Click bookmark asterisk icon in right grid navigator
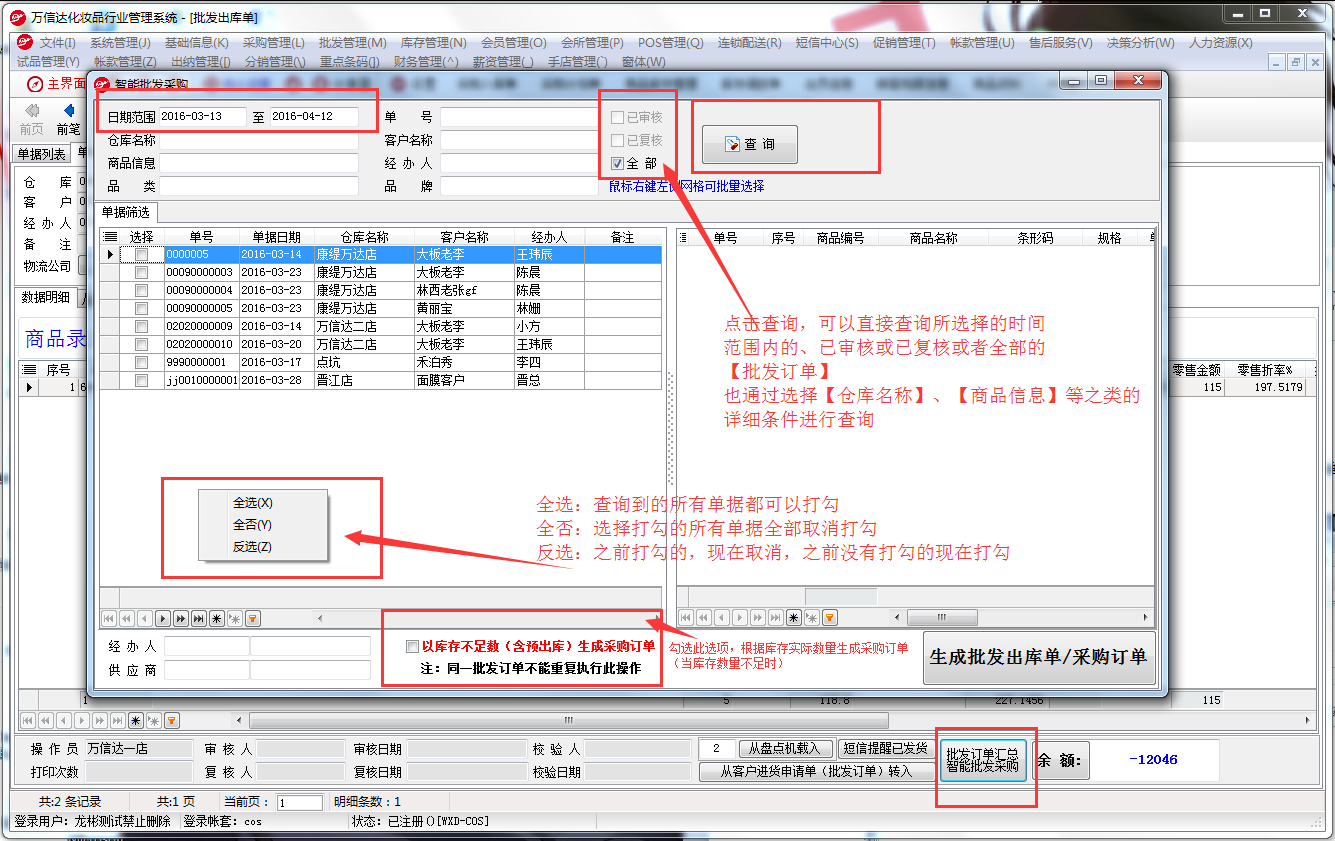The height and width of the screenshot is (841, 1335). (x=794, y=618)
